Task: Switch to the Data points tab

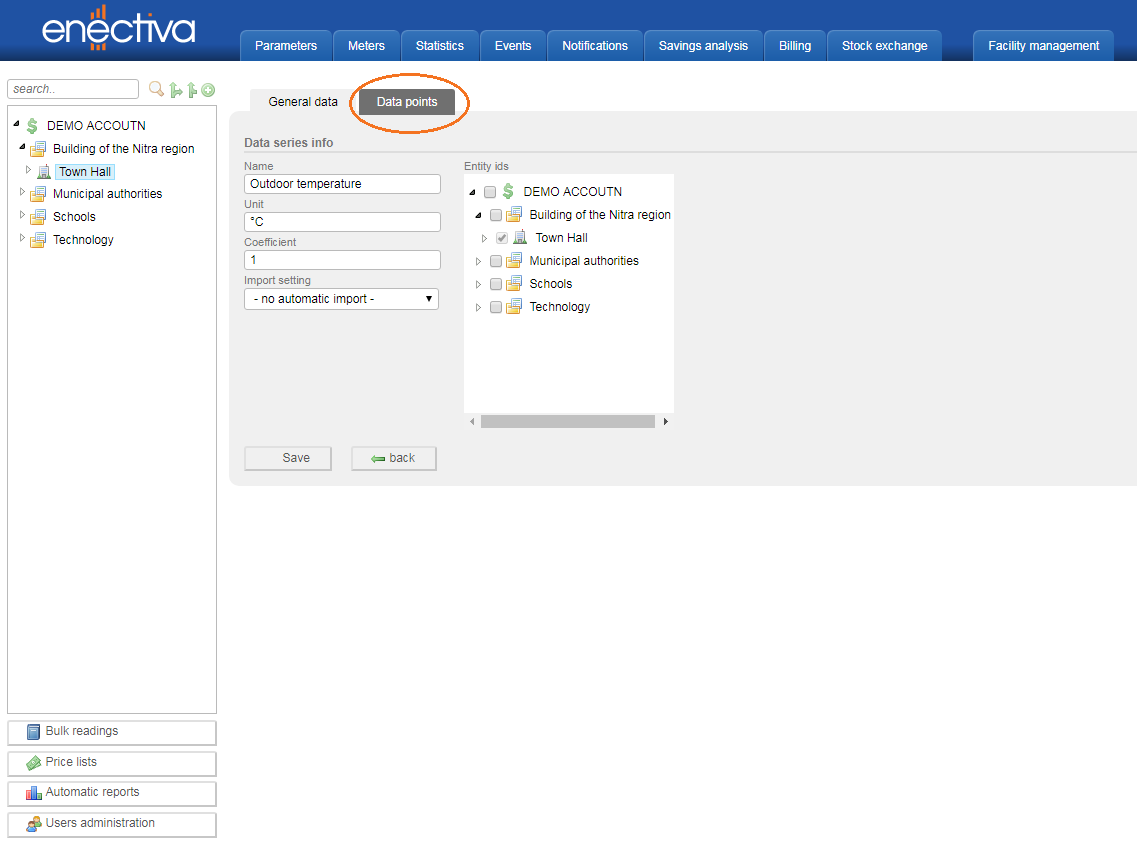Action: tap(407, 102)
